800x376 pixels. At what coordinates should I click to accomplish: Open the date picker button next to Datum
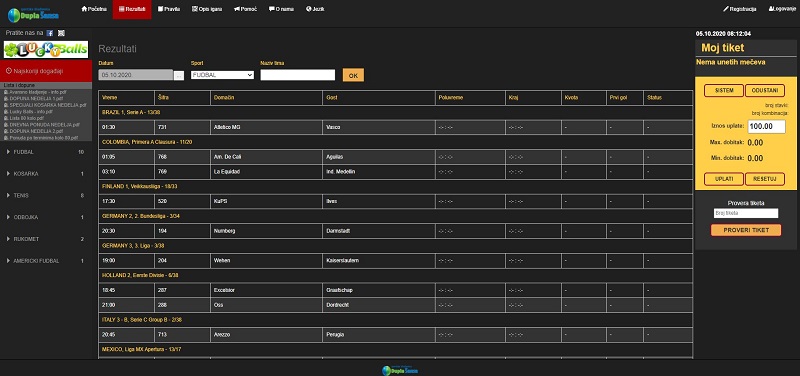point(179,76)
